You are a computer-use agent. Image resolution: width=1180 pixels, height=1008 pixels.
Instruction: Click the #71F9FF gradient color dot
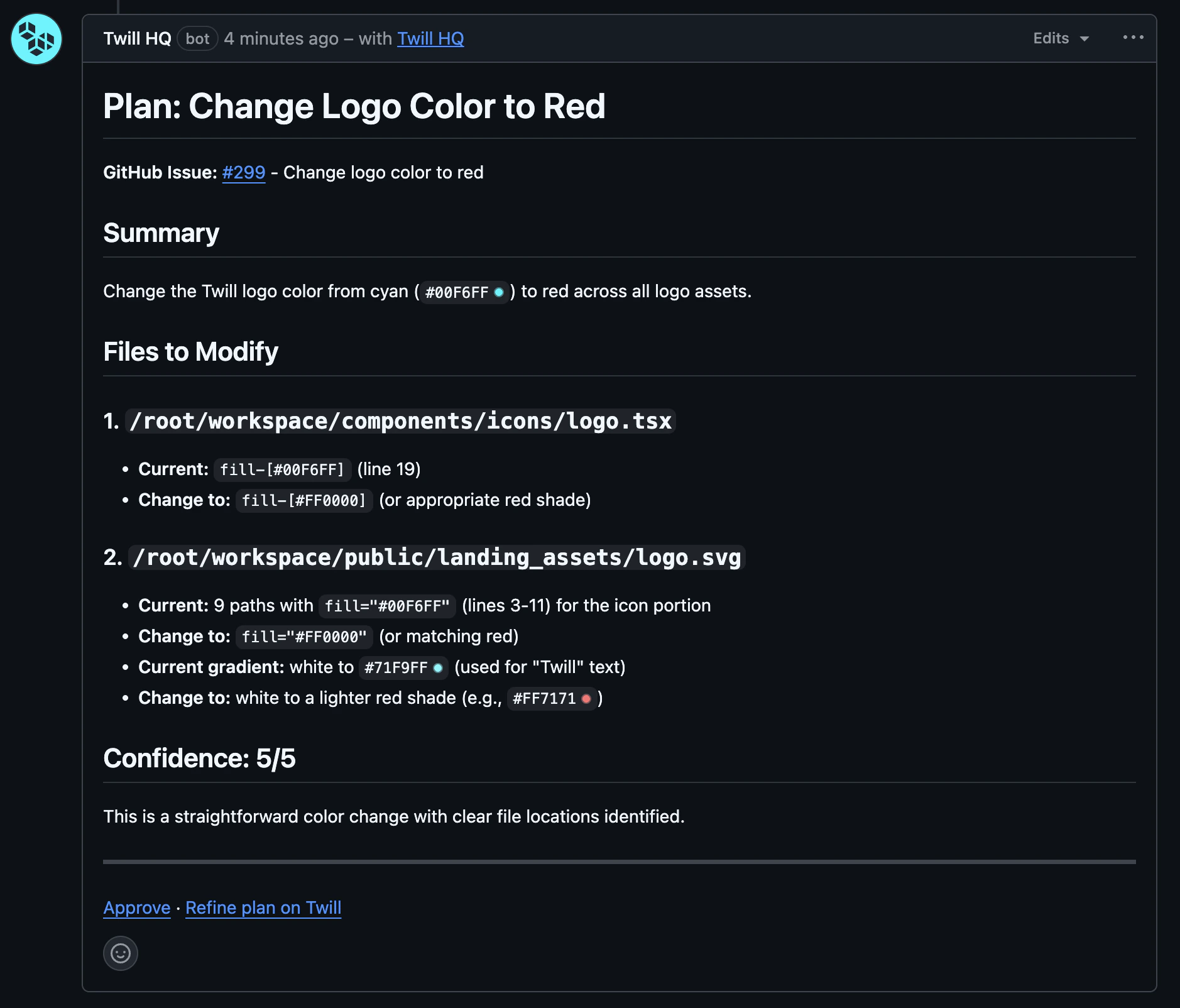pos(438,668)
